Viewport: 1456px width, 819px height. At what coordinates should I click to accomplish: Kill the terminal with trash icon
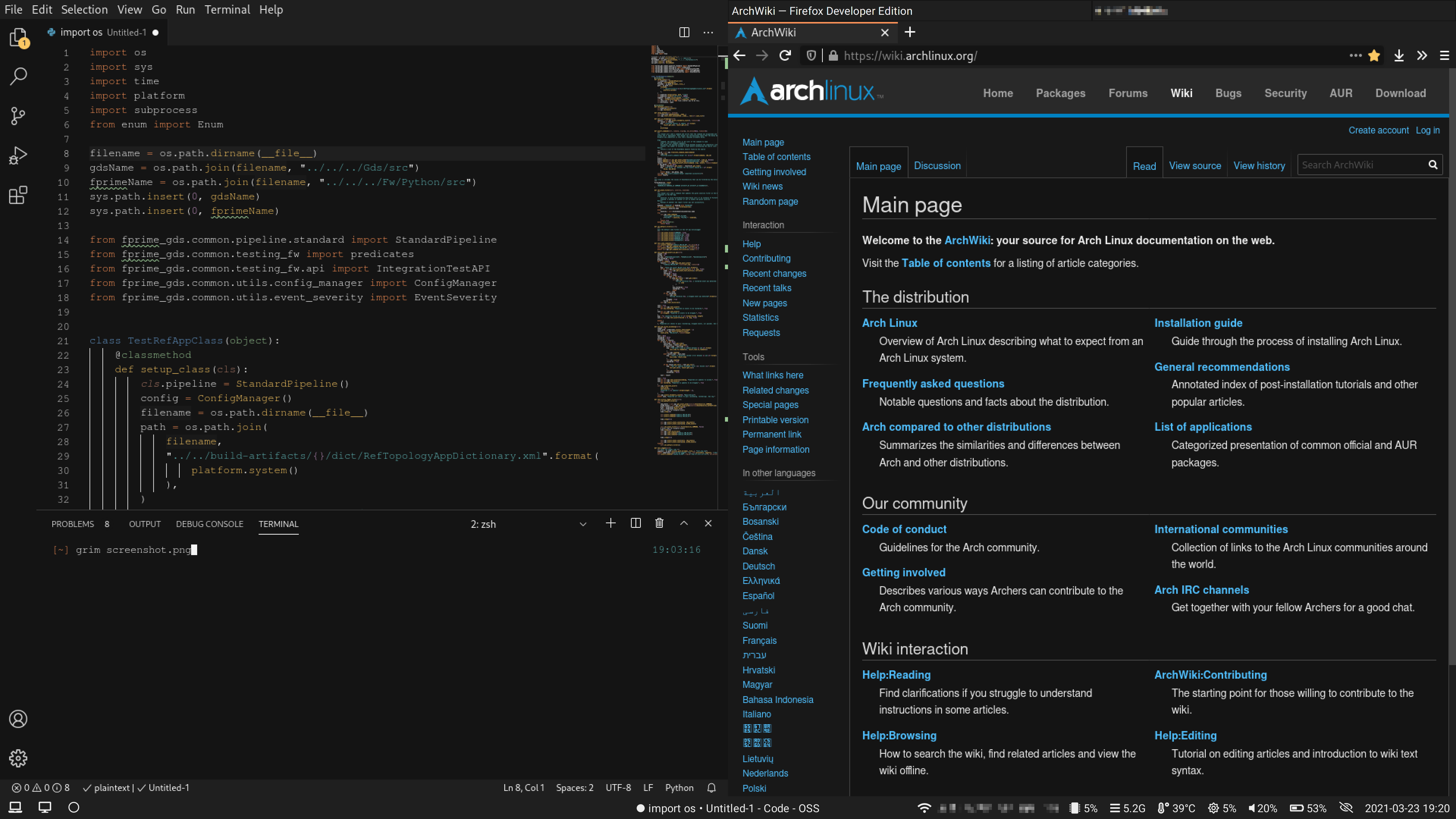click(x=659, y=523)
